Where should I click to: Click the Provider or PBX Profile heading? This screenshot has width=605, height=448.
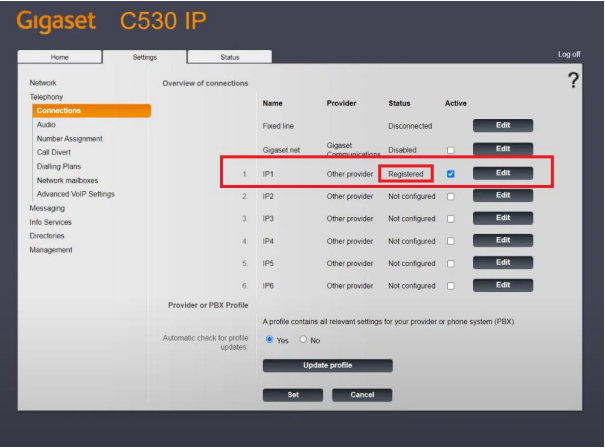click(x=208, y=305)
